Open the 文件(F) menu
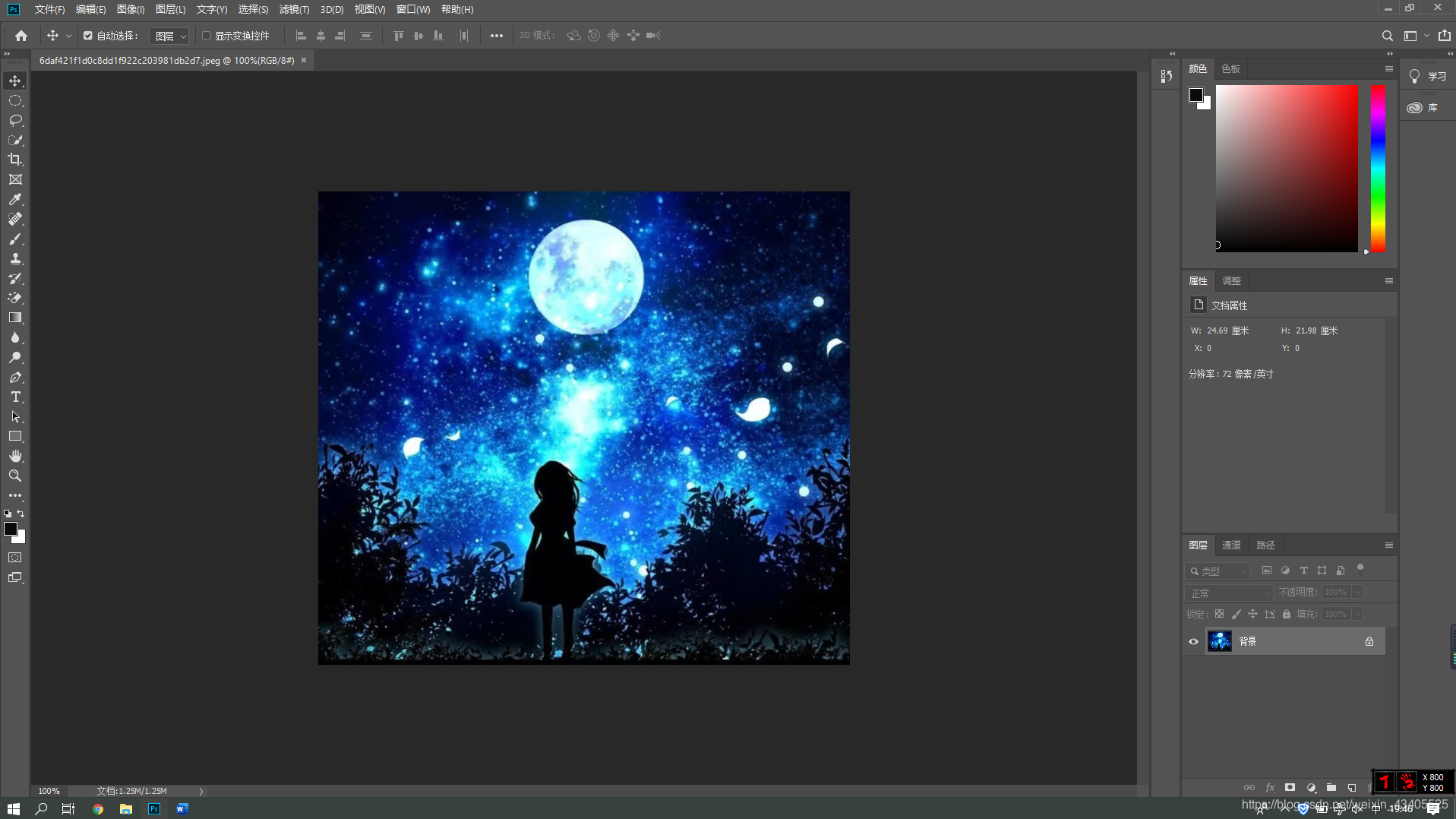Image resolution: width=1456 pixels, height=819 pixels. click(x=49, y=9)
